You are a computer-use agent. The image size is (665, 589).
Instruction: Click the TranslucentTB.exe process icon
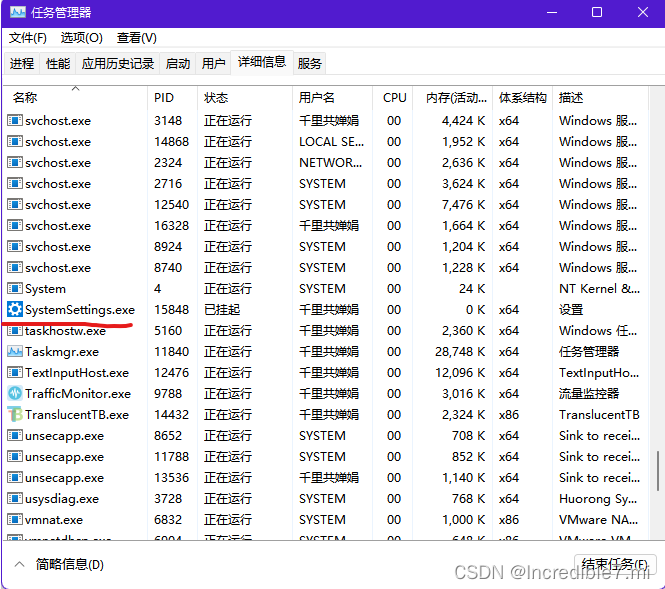[15, 414]
